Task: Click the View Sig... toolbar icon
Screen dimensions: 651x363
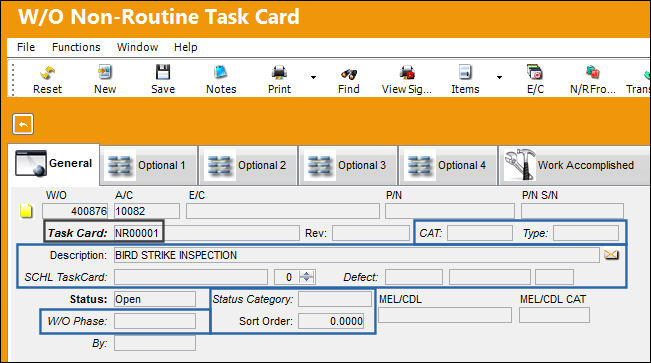Action: tap(407, 73)
